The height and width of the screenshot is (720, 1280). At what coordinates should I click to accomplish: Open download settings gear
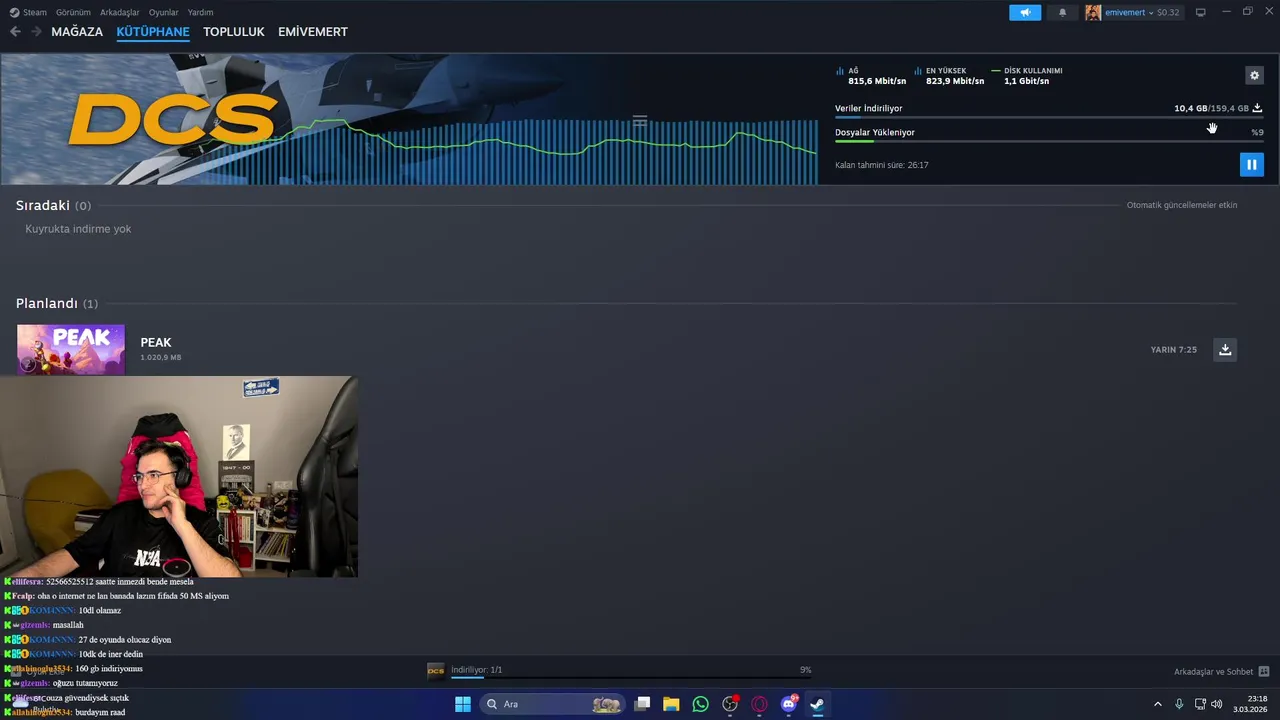(x=1254, y=75)
